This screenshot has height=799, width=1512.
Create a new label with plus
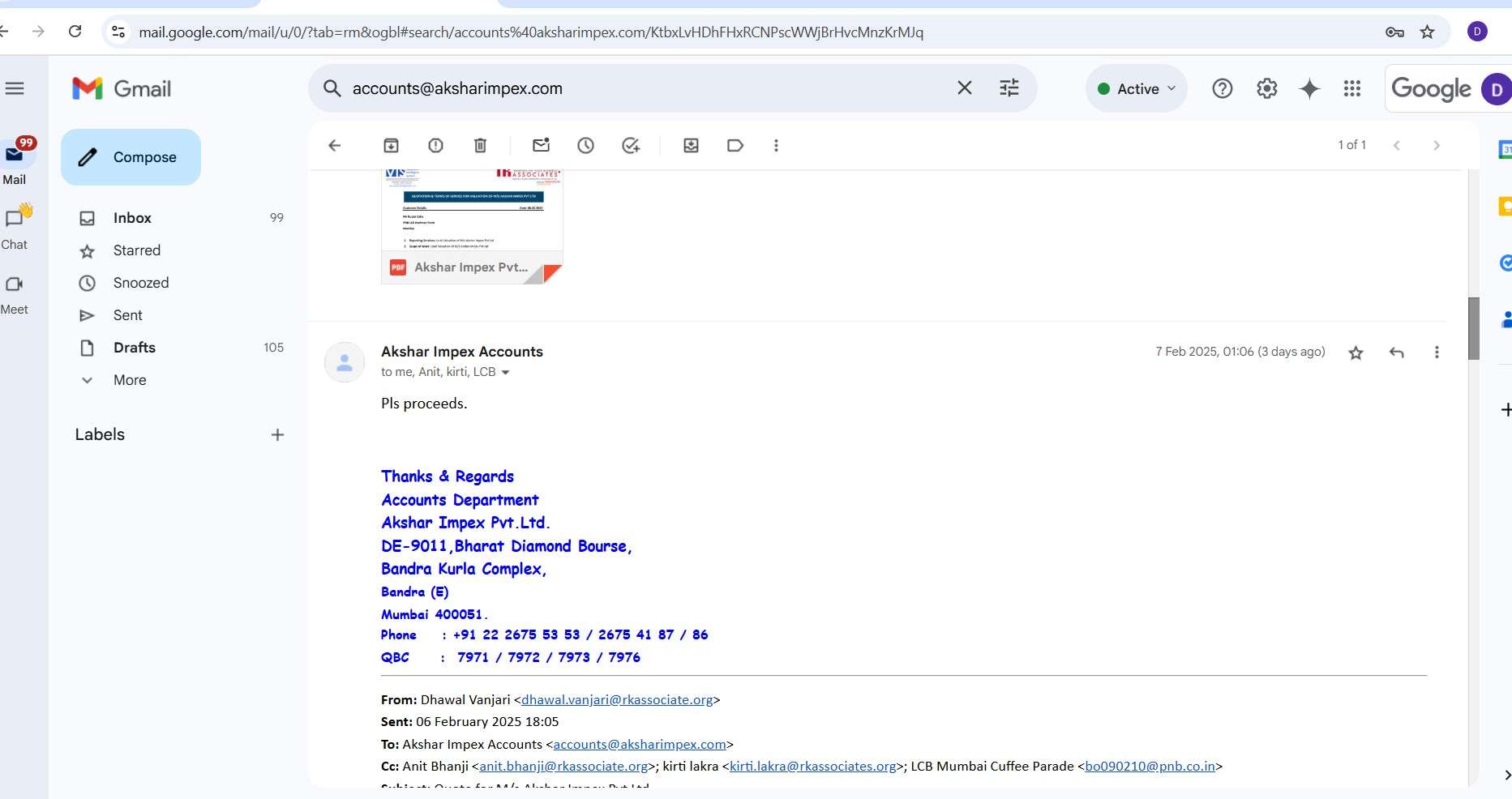coord(277,435)
